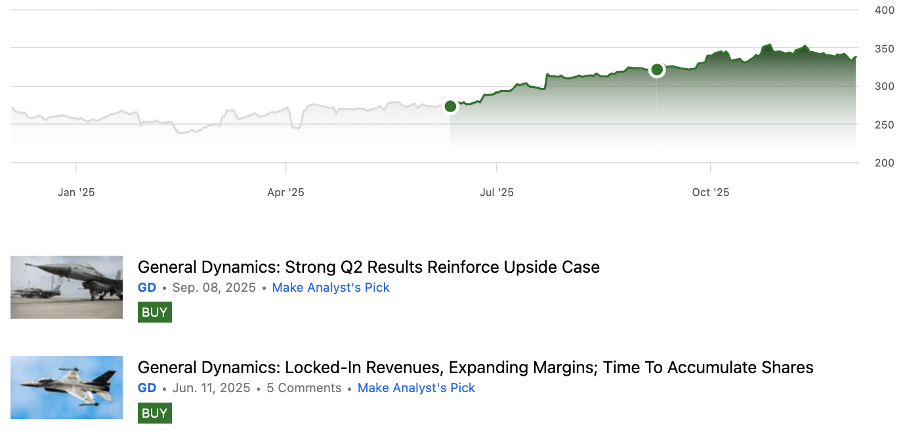Click the Oct '25 axis label
Image resolution: width=904 pixels, height=438 pixels.
(710, 191)
